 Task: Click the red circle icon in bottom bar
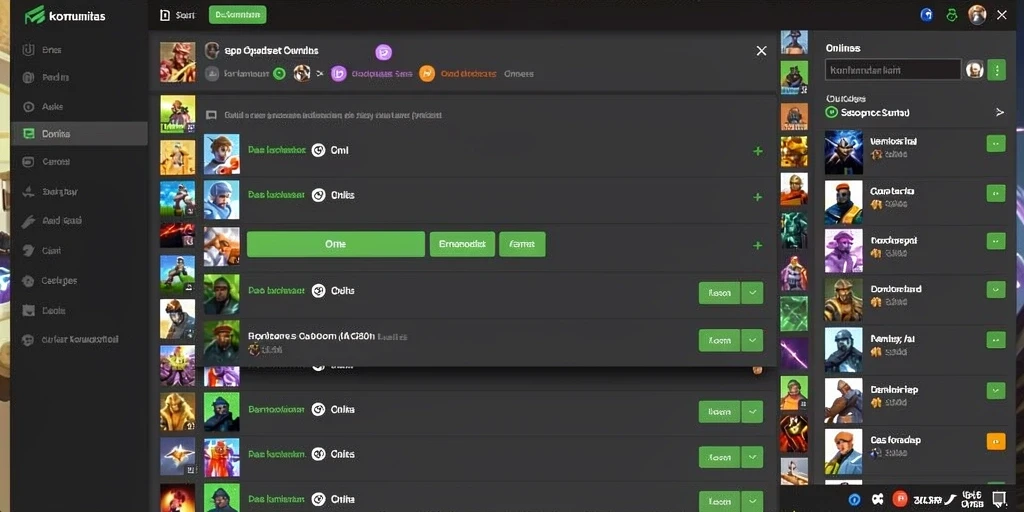coord(901,500)
